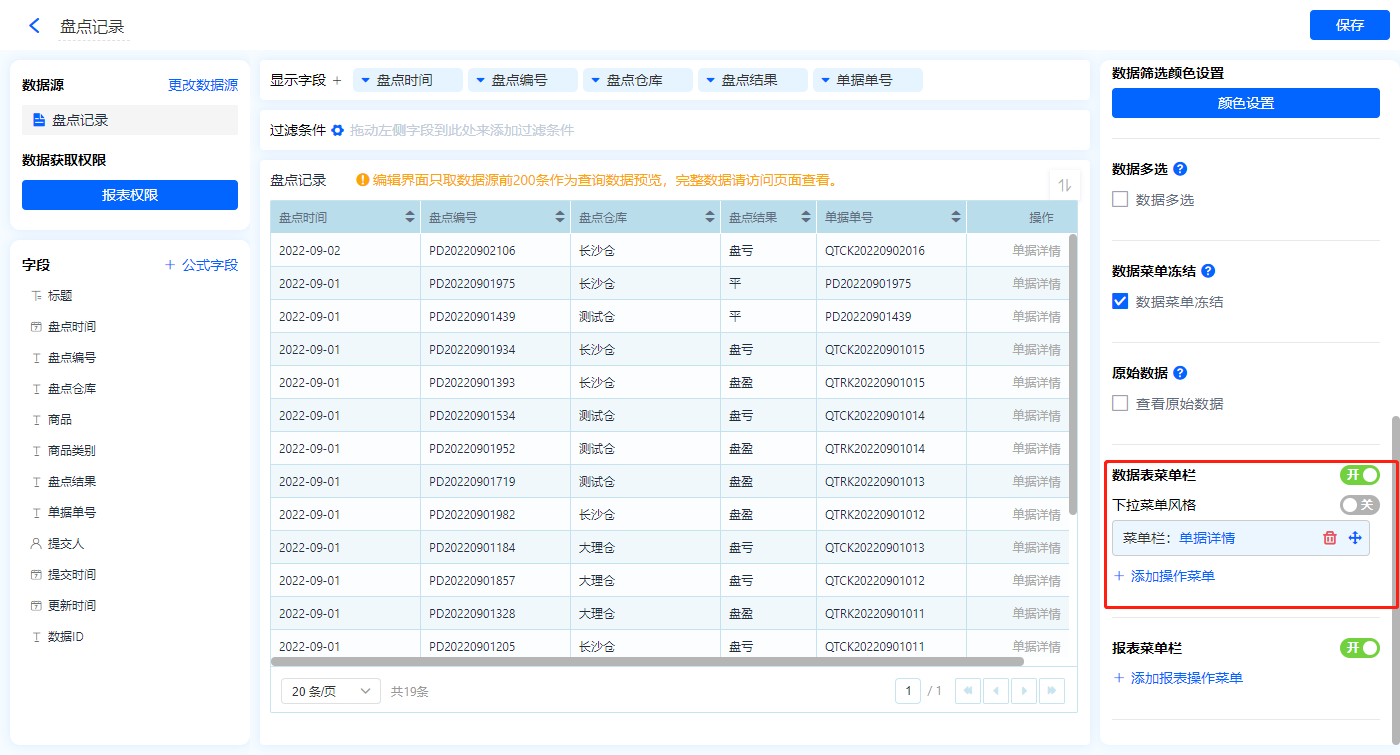Viewport: 1400px width, 755px height.
Task: Delete the 单据详情 menu item via trash icon
Action: (x=1329, y=538)
